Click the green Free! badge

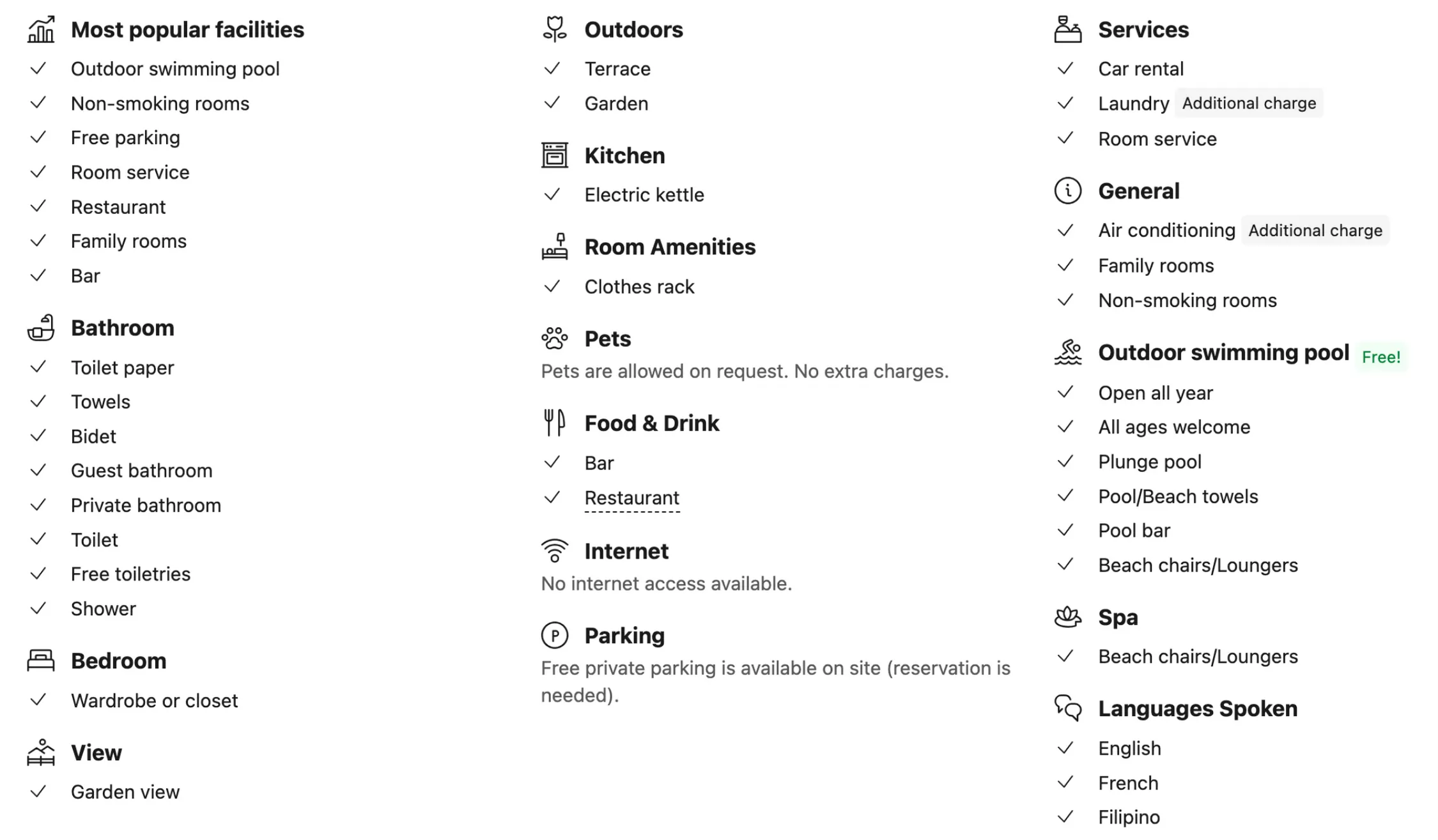pos(1380,357)
